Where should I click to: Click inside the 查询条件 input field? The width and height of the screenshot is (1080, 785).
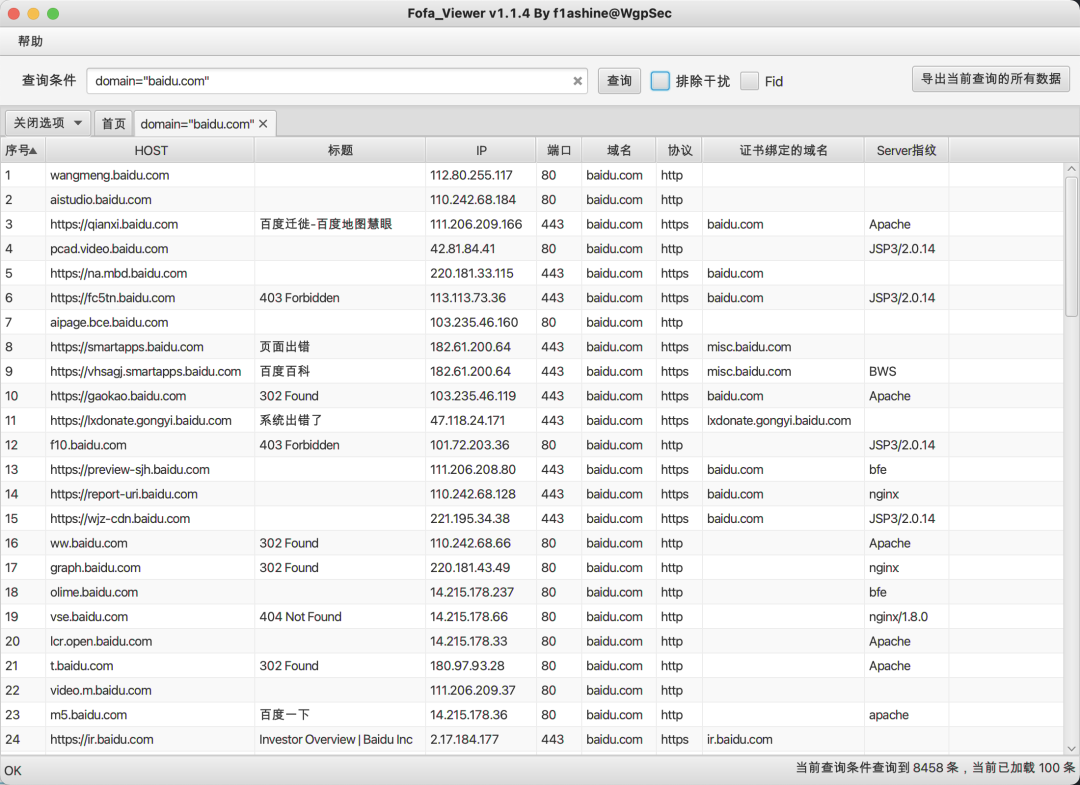(x=337, y=81)
